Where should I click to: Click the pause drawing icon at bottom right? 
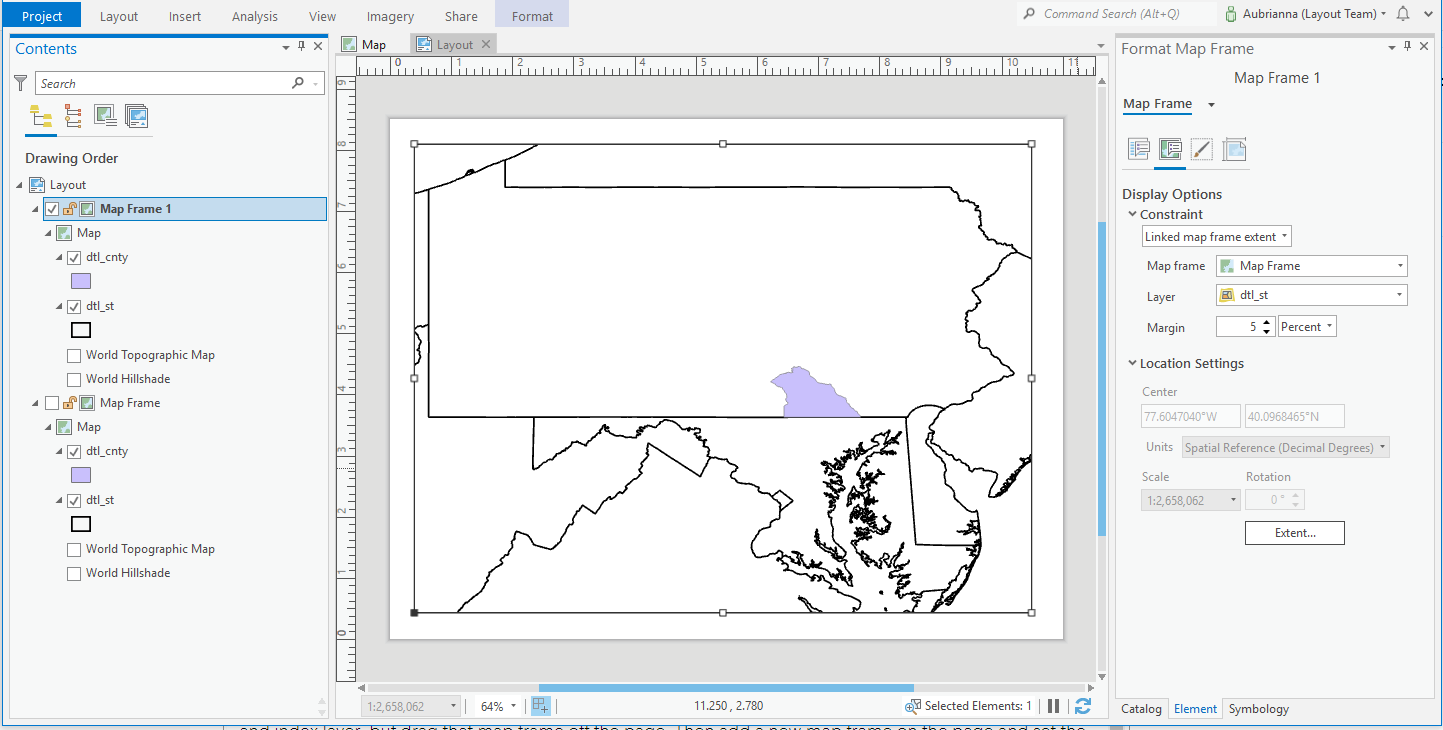tap(1053, 706)
